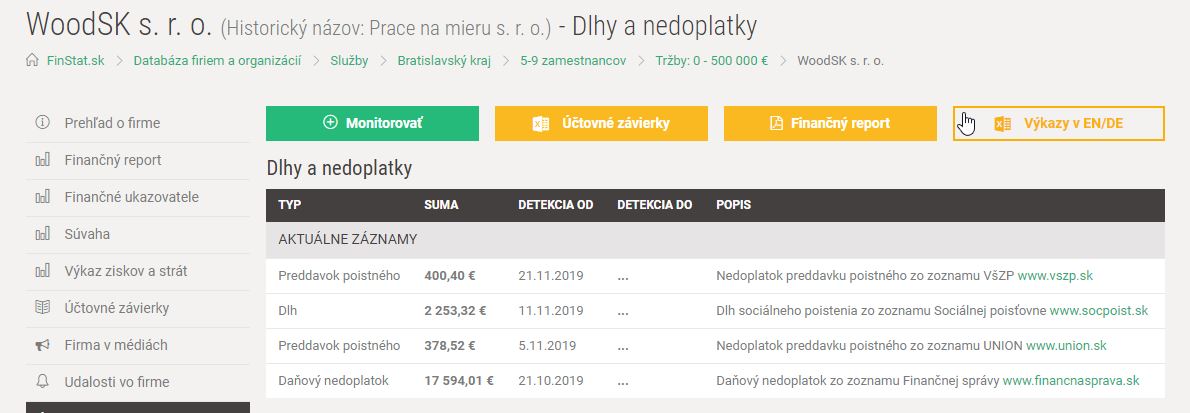Click the megaphone icon beside Firma v médiách

42,345
